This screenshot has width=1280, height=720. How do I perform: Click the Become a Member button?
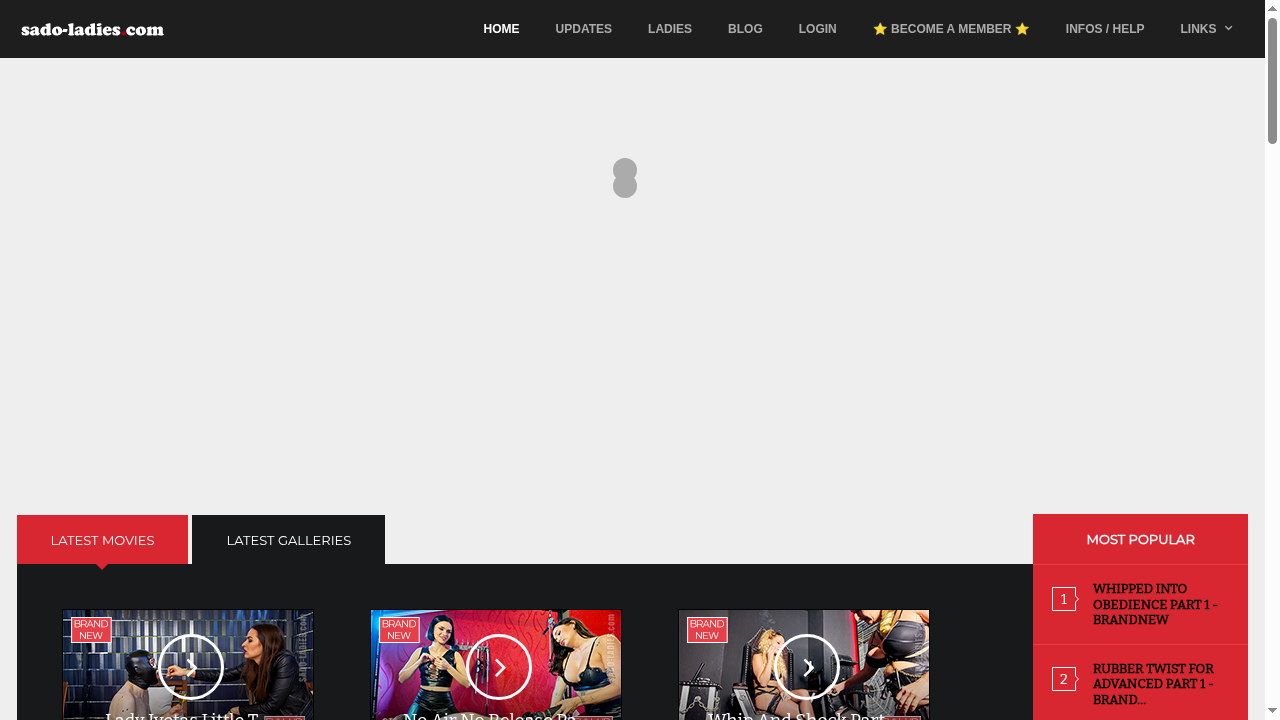coord(950,29)
